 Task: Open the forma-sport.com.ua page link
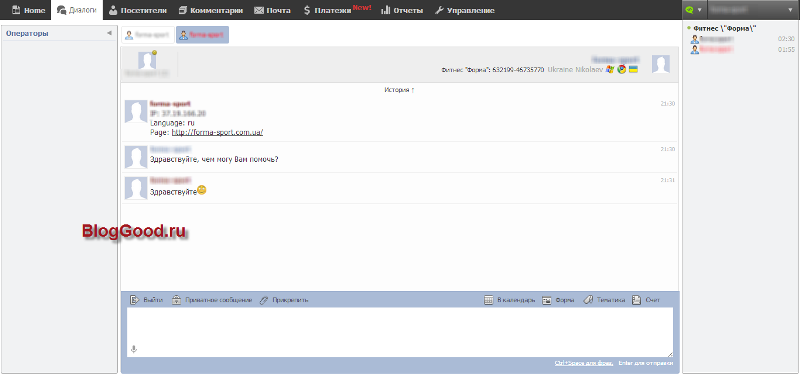(217, 132)
